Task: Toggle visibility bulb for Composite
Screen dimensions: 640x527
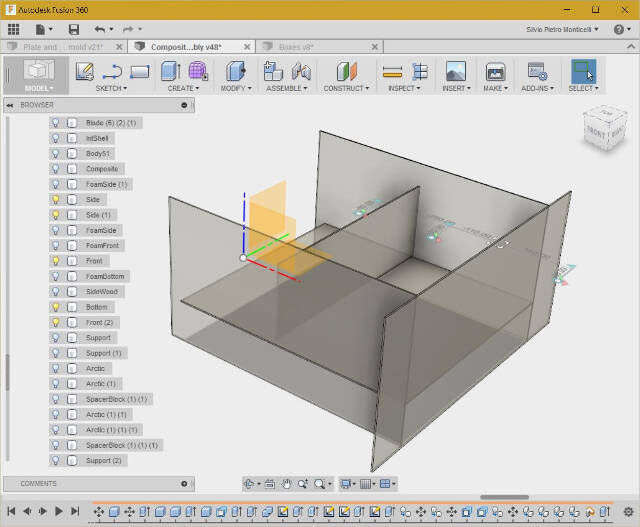Action: 56,169
